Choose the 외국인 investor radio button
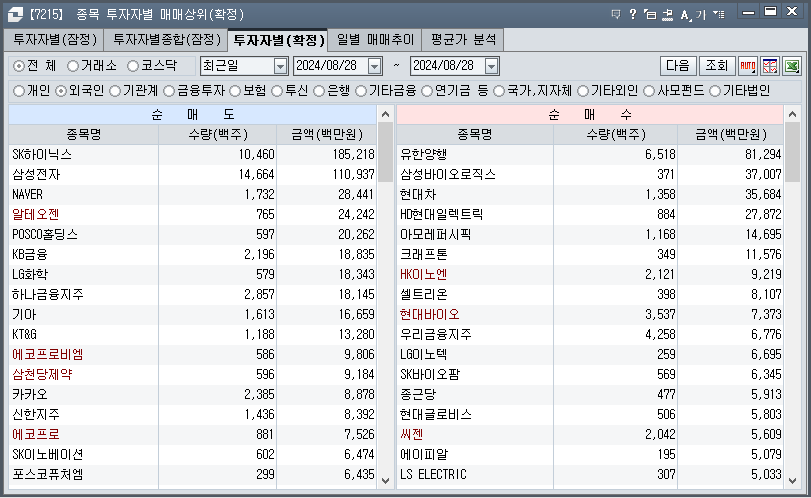811x498 pixels. click(x=61, y=91)
